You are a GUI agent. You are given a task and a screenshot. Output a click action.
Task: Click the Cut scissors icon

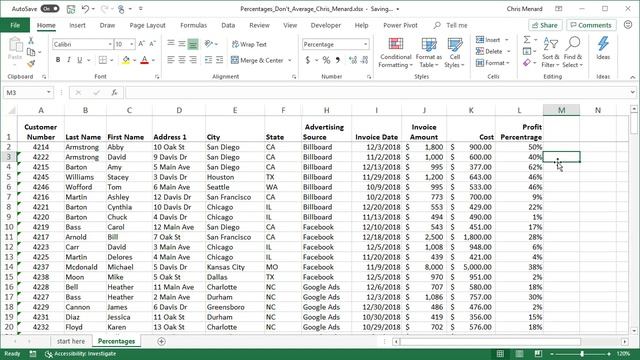[31, 40]
